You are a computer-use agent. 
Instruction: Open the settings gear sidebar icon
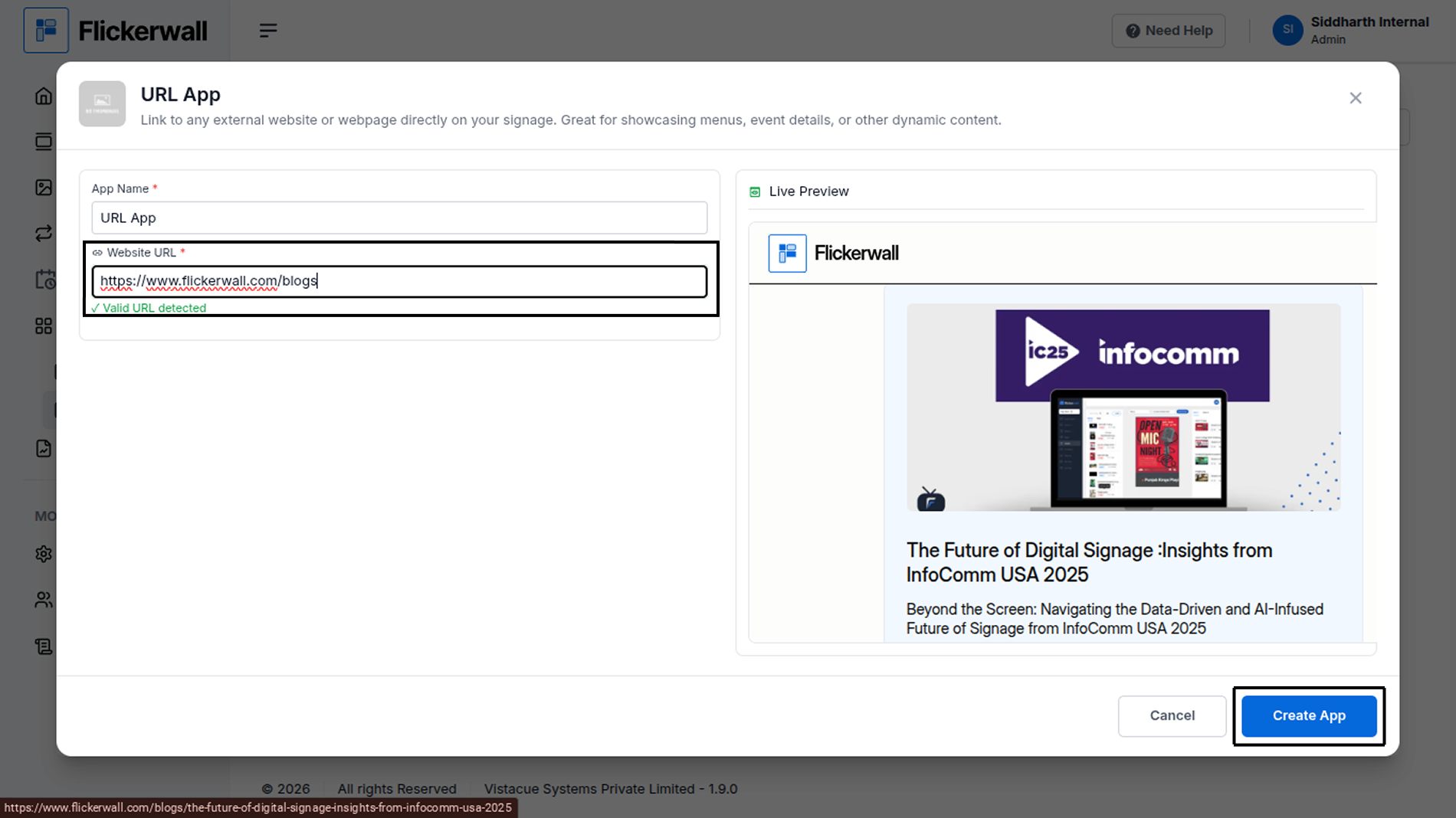point(44,554)
